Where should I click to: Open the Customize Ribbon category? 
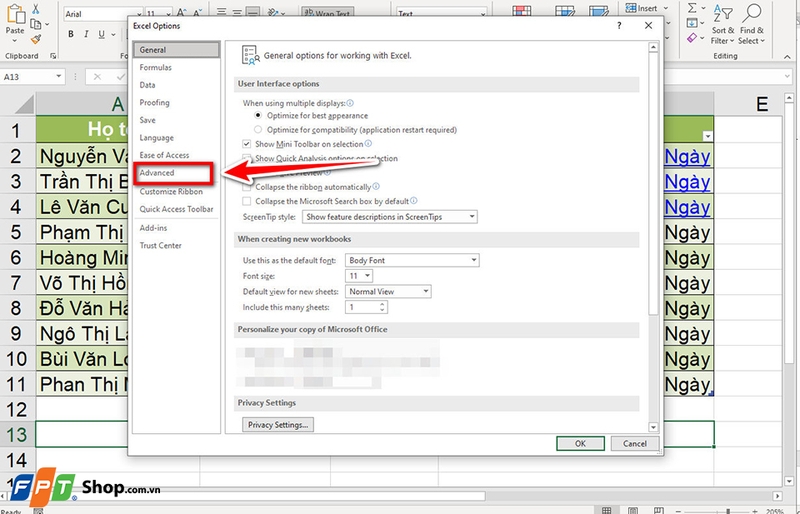point(171,192)
